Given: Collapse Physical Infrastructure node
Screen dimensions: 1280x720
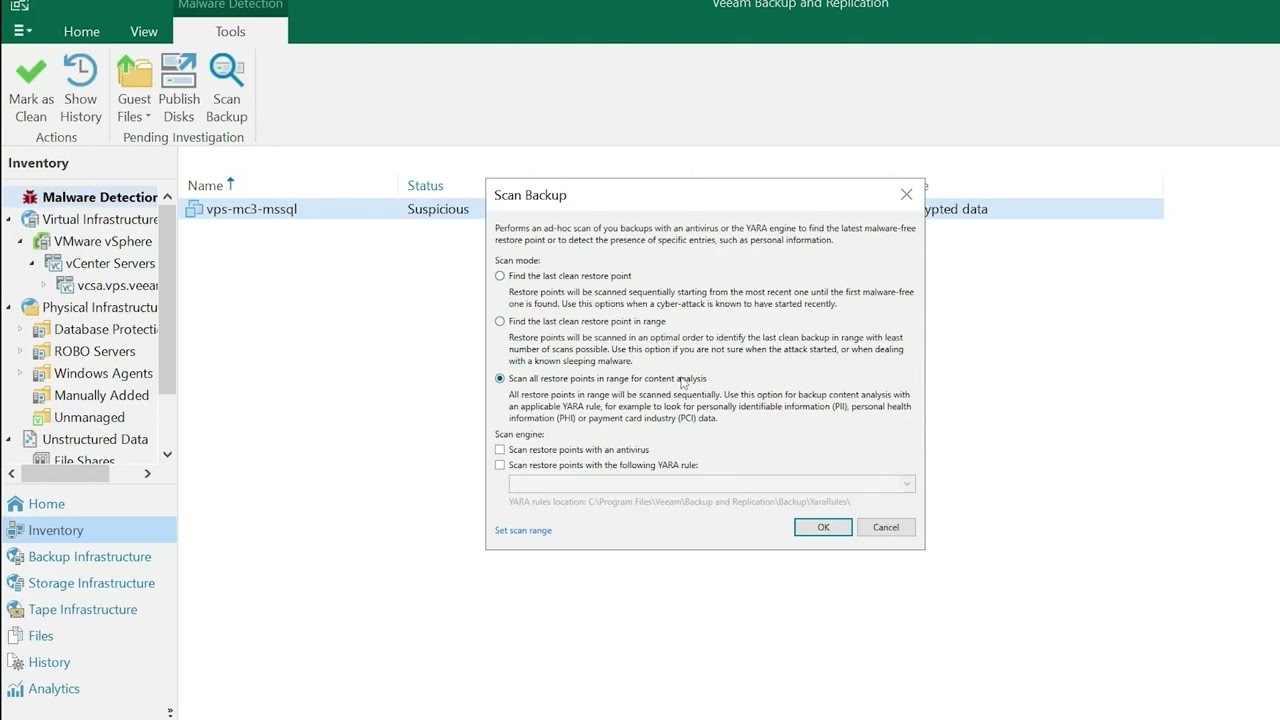Looking at the screenshot, I should click(x=9, y=307).
